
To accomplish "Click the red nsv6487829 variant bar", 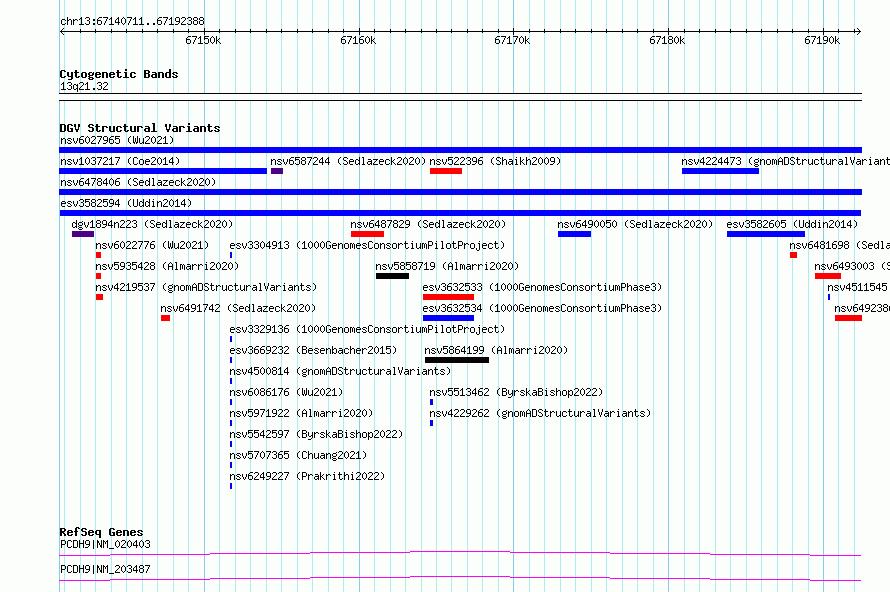I will pos(367,234).
